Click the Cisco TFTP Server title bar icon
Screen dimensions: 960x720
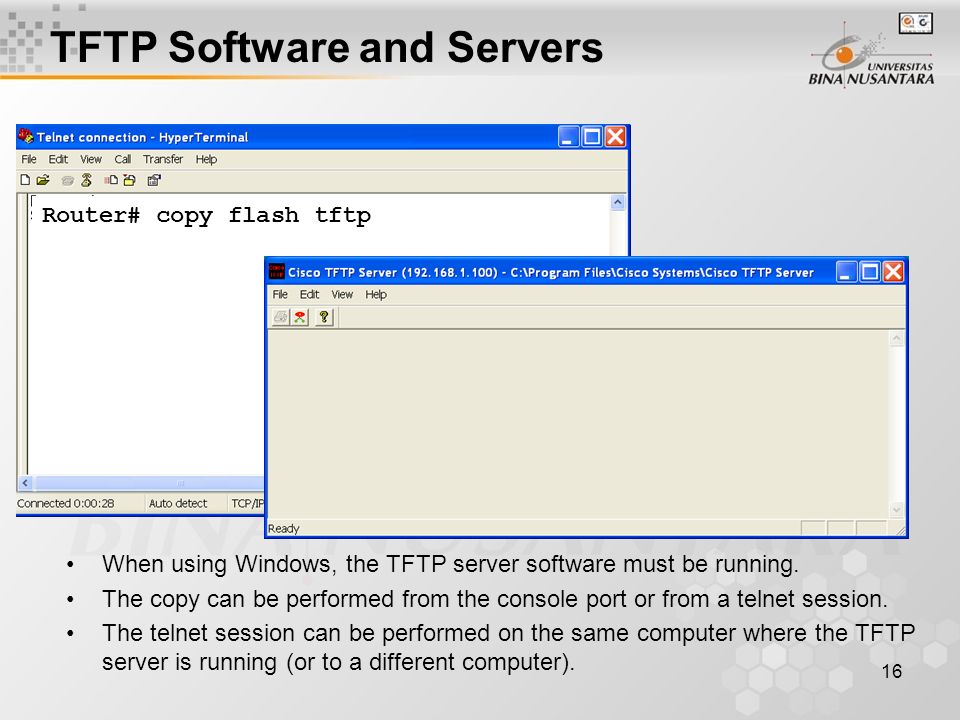tap(277, 271)
